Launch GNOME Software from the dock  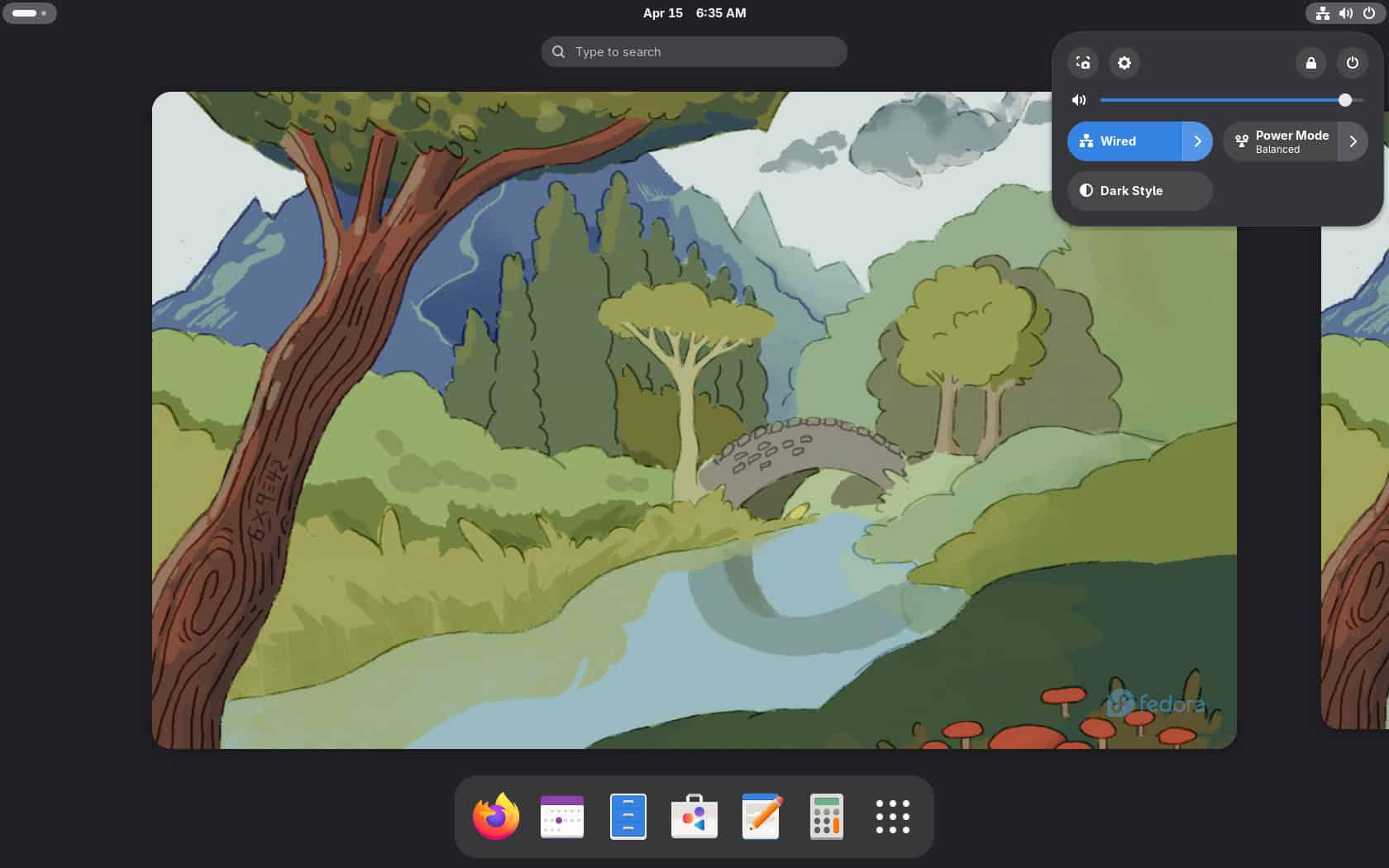click(694, 817)
